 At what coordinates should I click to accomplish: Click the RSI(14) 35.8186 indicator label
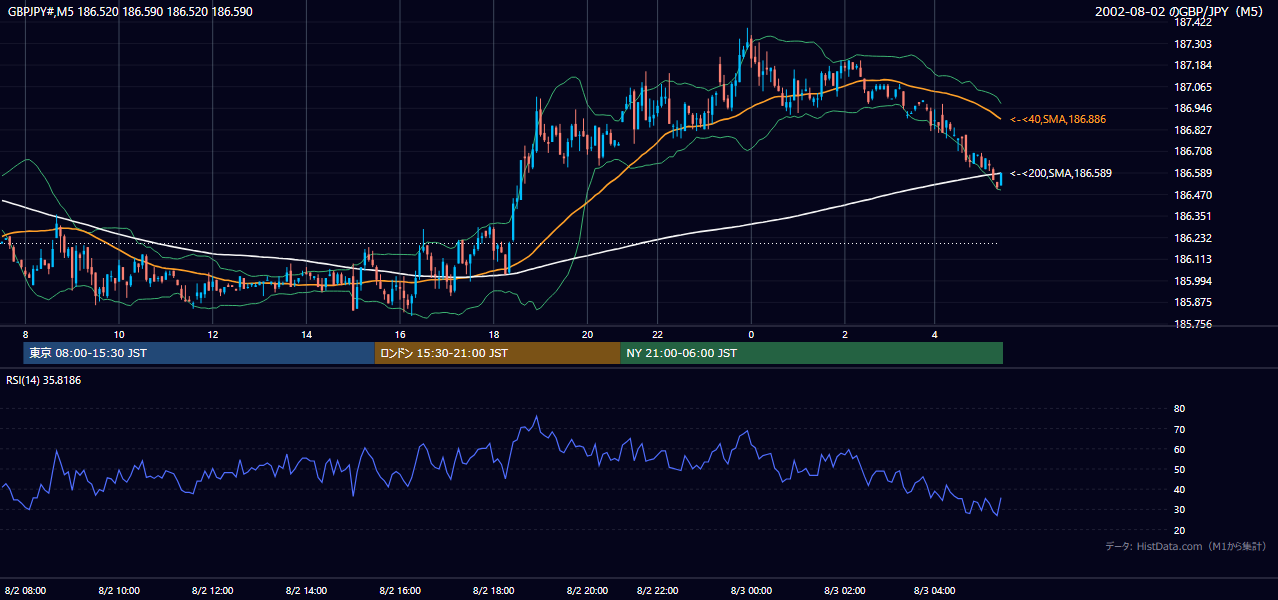click(x=44, y=380)
